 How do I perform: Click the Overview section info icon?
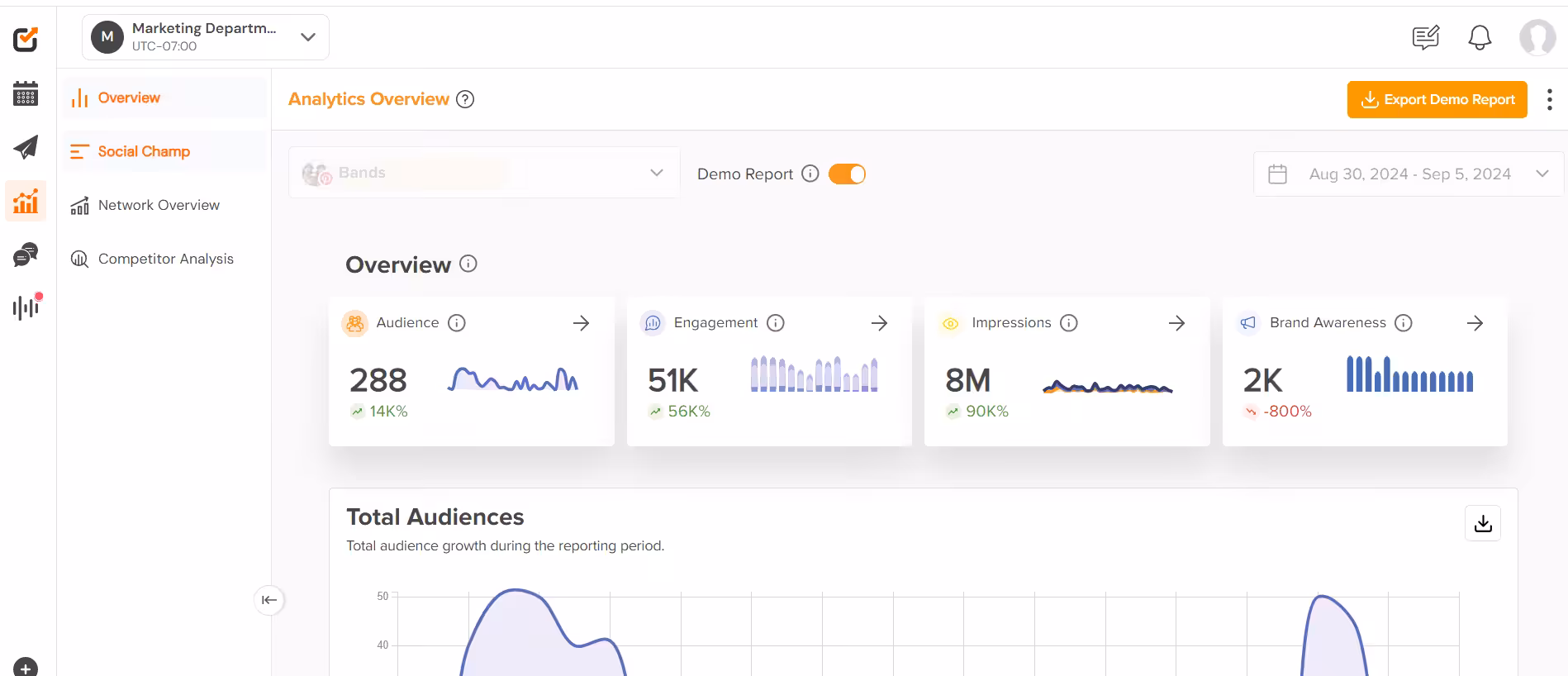coord(468,264)
